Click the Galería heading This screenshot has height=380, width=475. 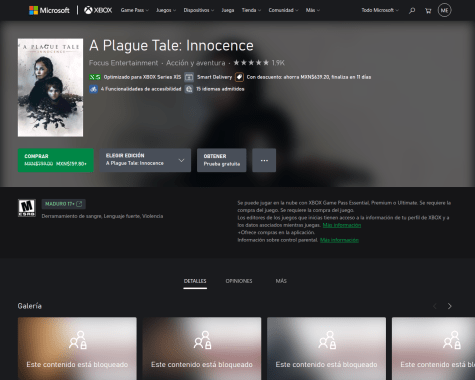pos(30,306)
